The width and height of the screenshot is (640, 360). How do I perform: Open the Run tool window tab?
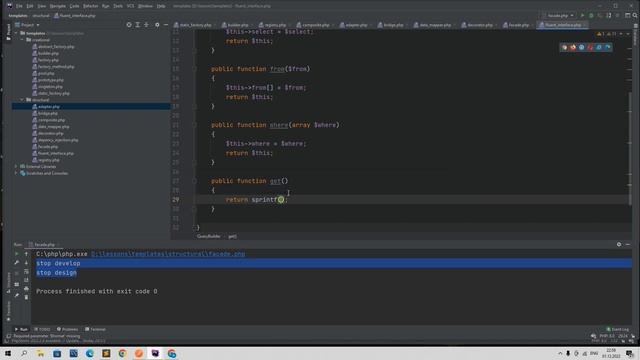click(x=21, y=329)
